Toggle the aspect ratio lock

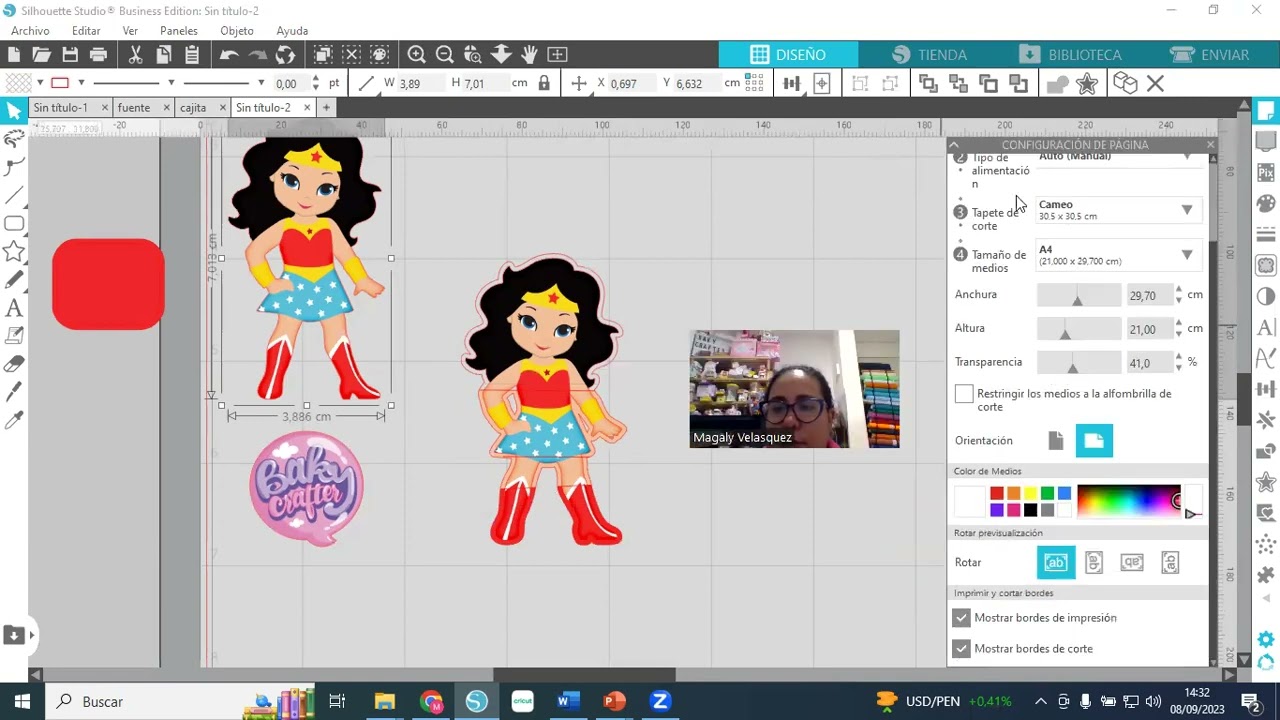pyautogui.click(x=544, y=84)
